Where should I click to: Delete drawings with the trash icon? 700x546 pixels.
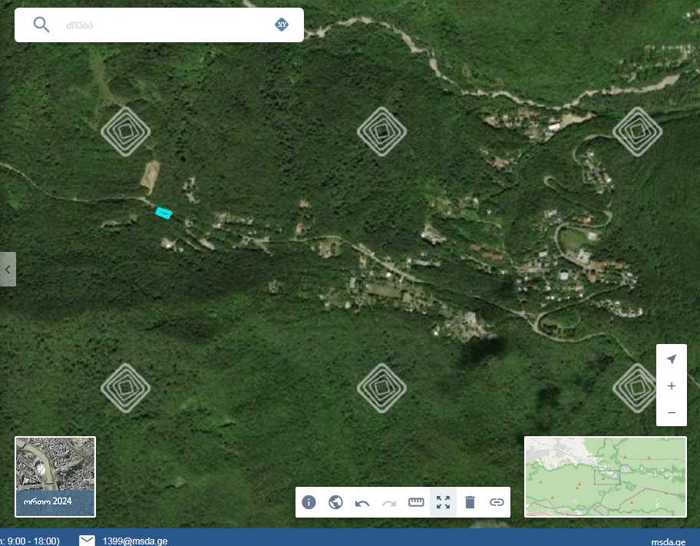[x=470, y=502]
